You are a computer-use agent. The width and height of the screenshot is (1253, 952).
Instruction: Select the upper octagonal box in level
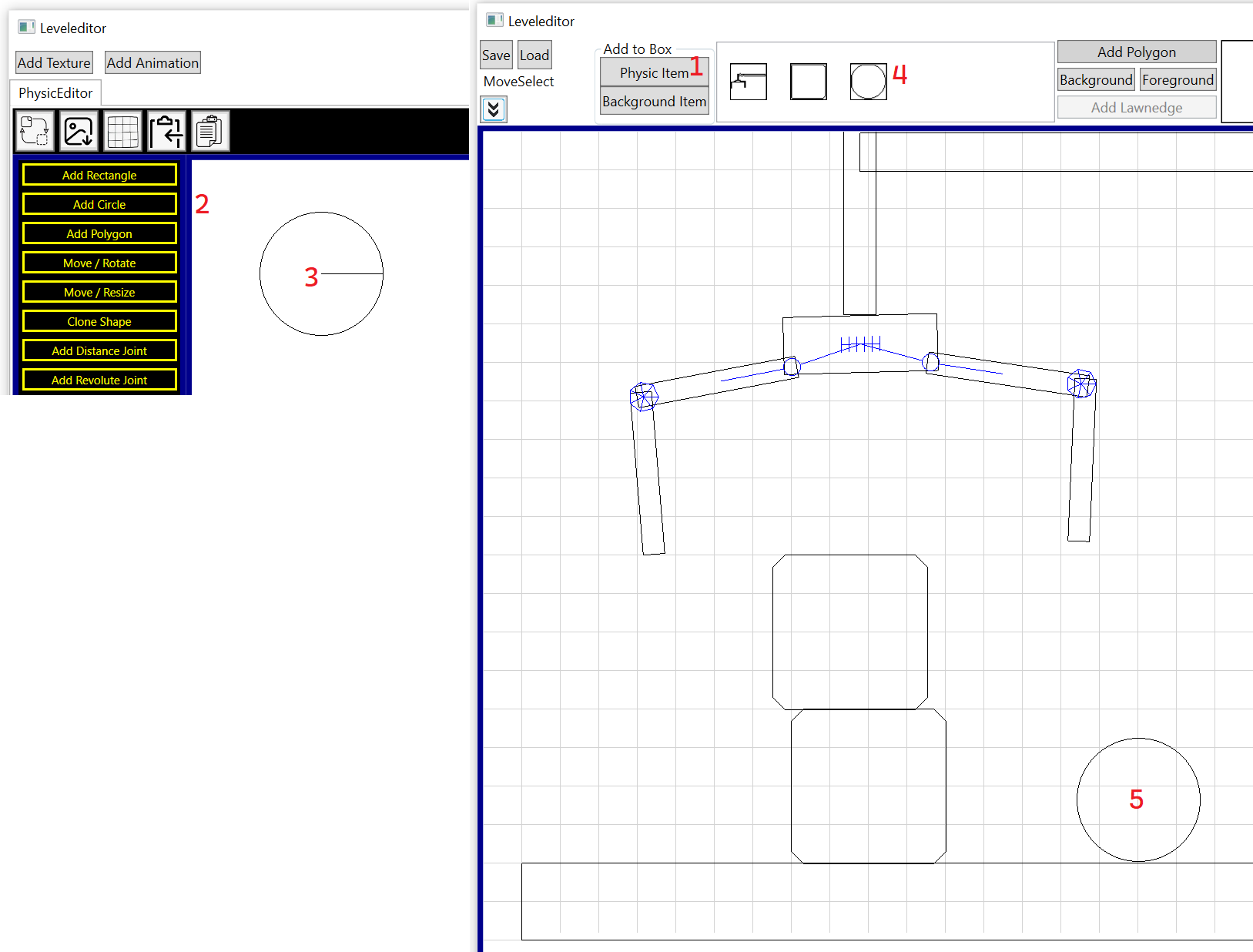pos(850,632)
